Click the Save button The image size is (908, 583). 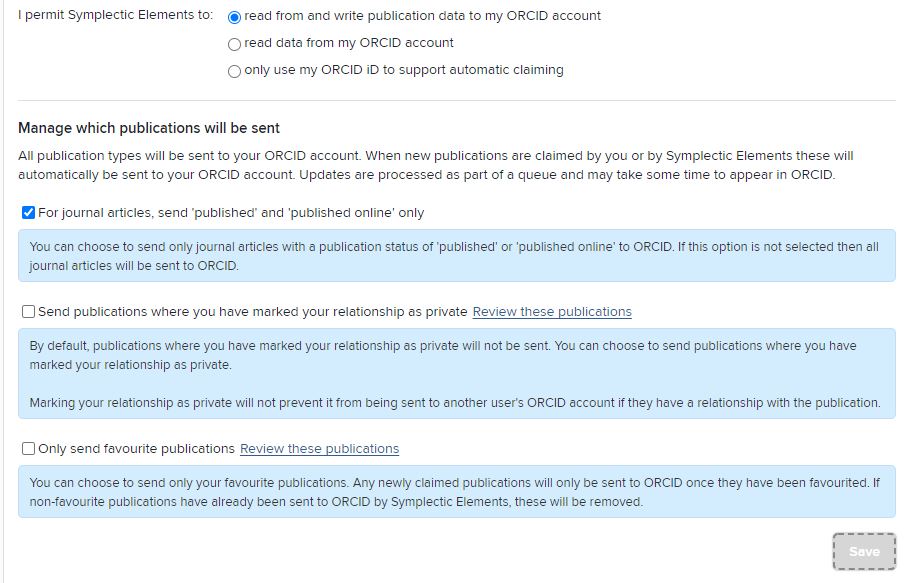[864, 551]
